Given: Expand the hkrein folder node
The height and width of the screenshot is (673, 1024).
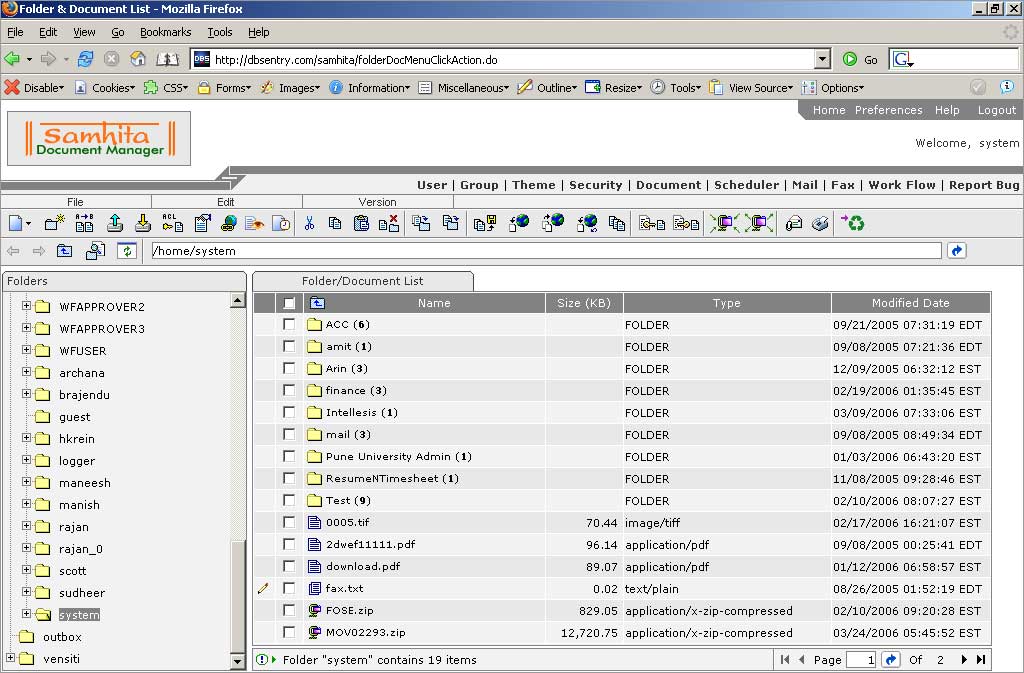Looking at the screenshot, I should [26, 437].
